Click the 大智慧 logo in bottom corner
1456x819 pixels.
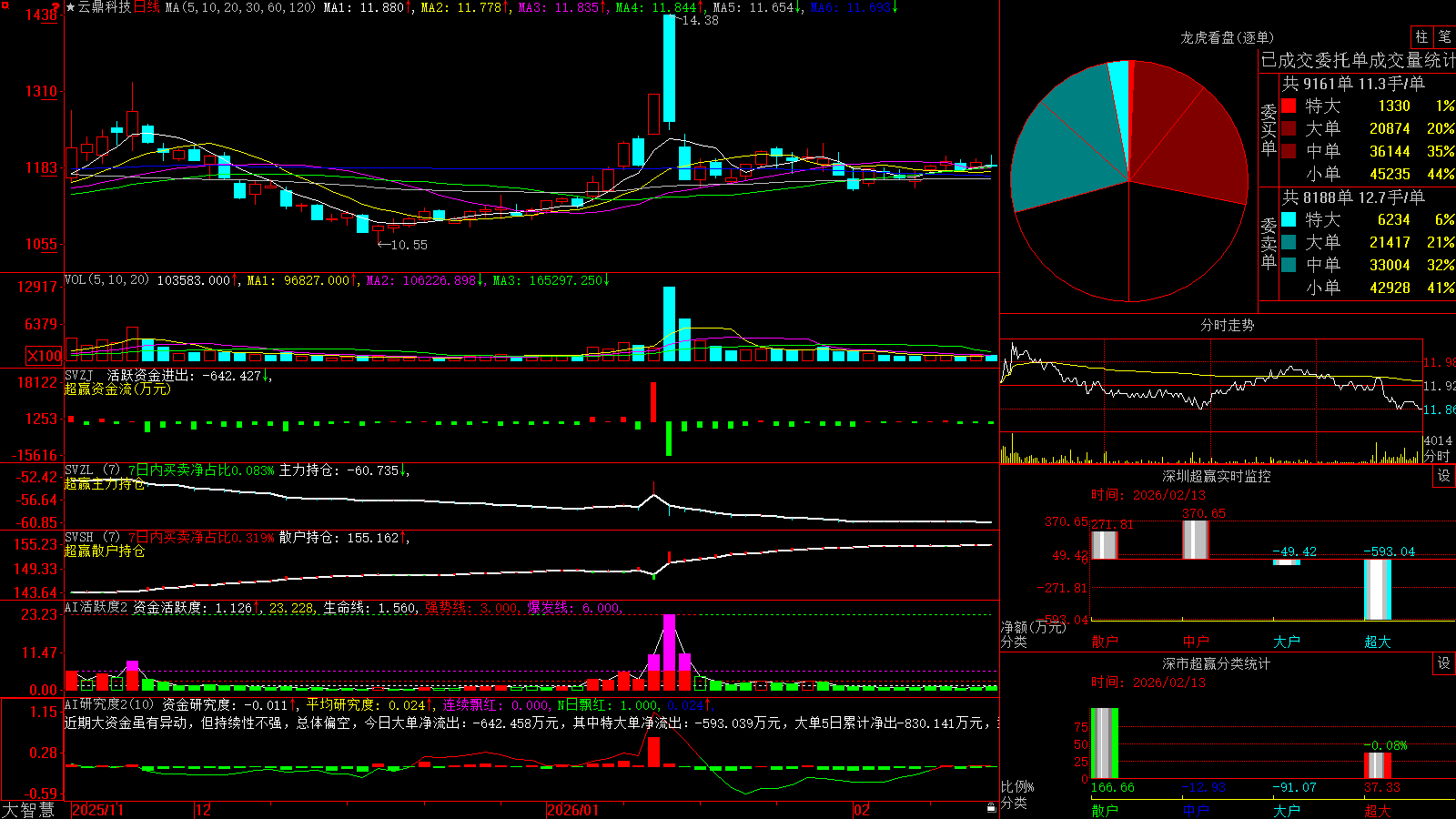click(28, 809)
